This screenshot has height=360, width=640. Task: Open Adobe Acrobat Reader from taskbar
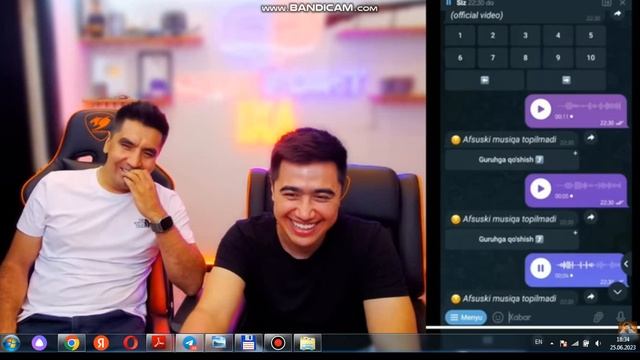tap(160, 343)
